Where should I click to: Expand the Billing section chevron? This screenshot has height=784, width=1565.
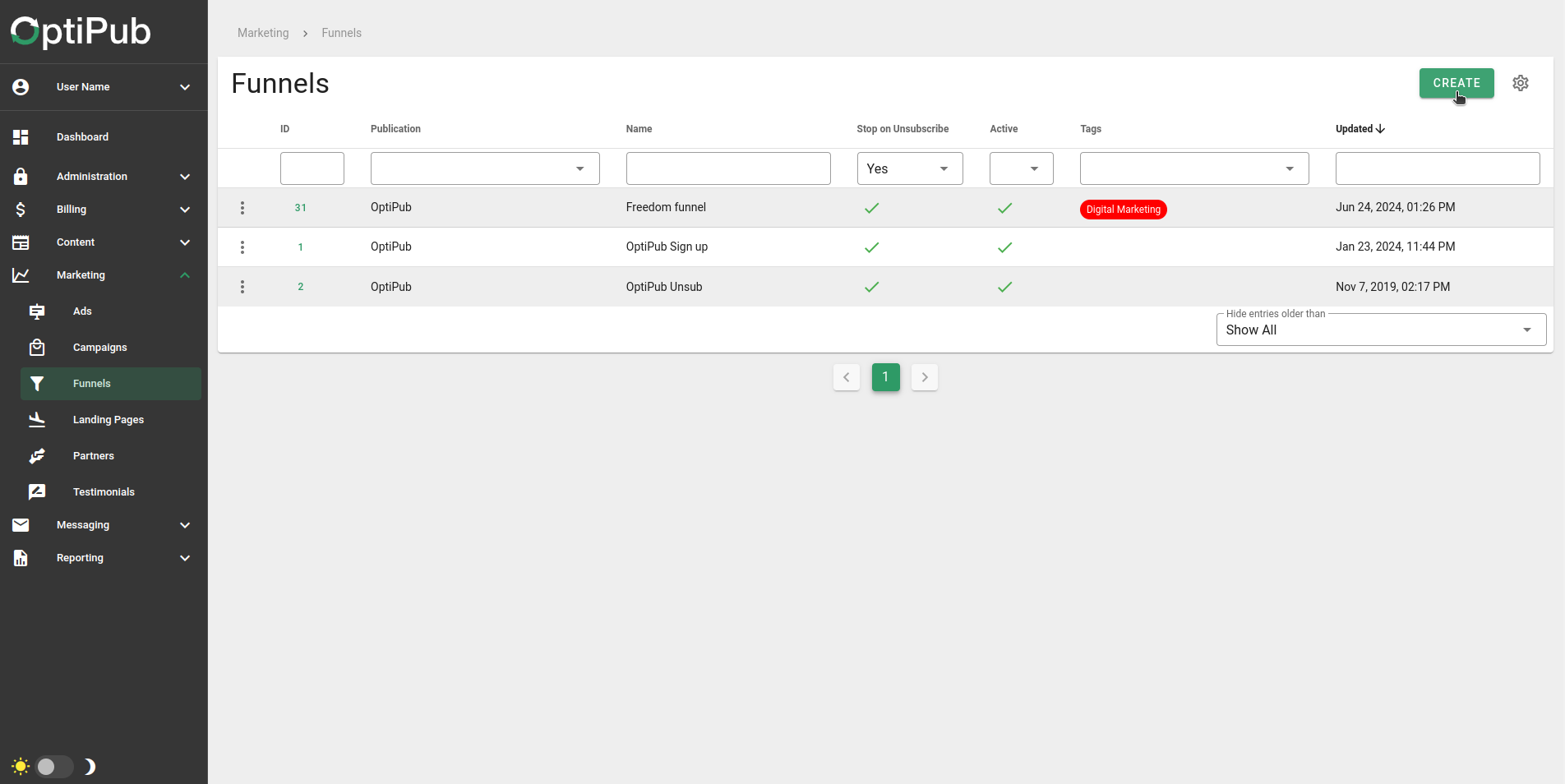click(185, 210)
